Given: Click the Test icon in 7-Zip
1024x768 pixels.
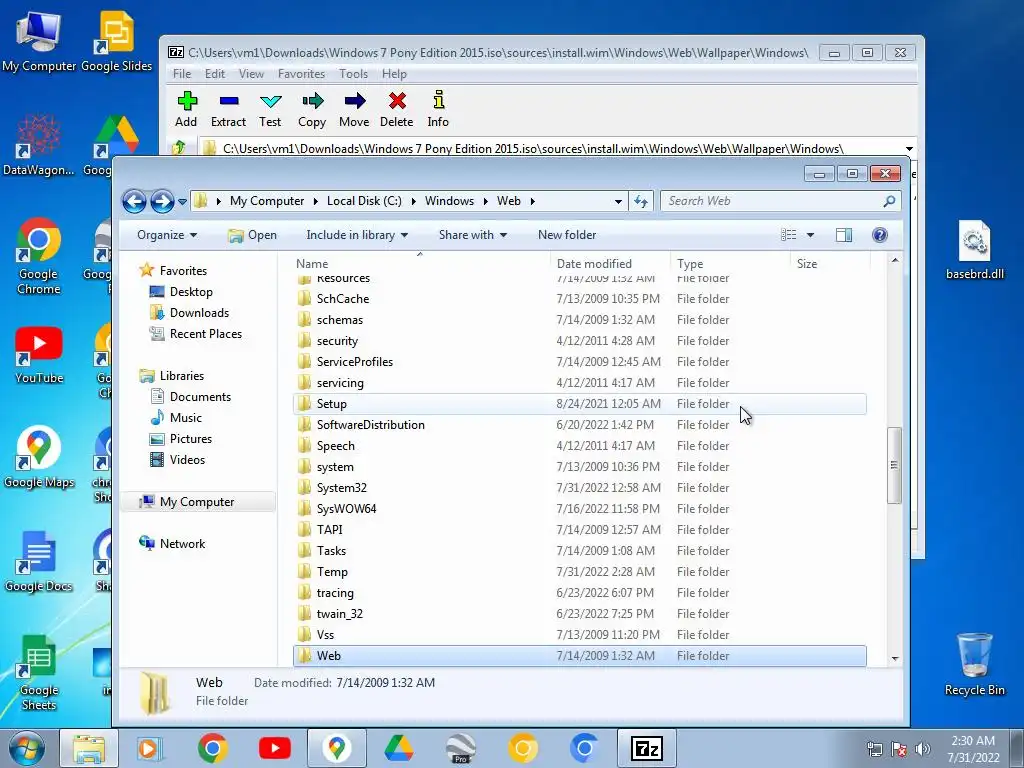Looking at the screenshot, I should (x=270, y=109).
